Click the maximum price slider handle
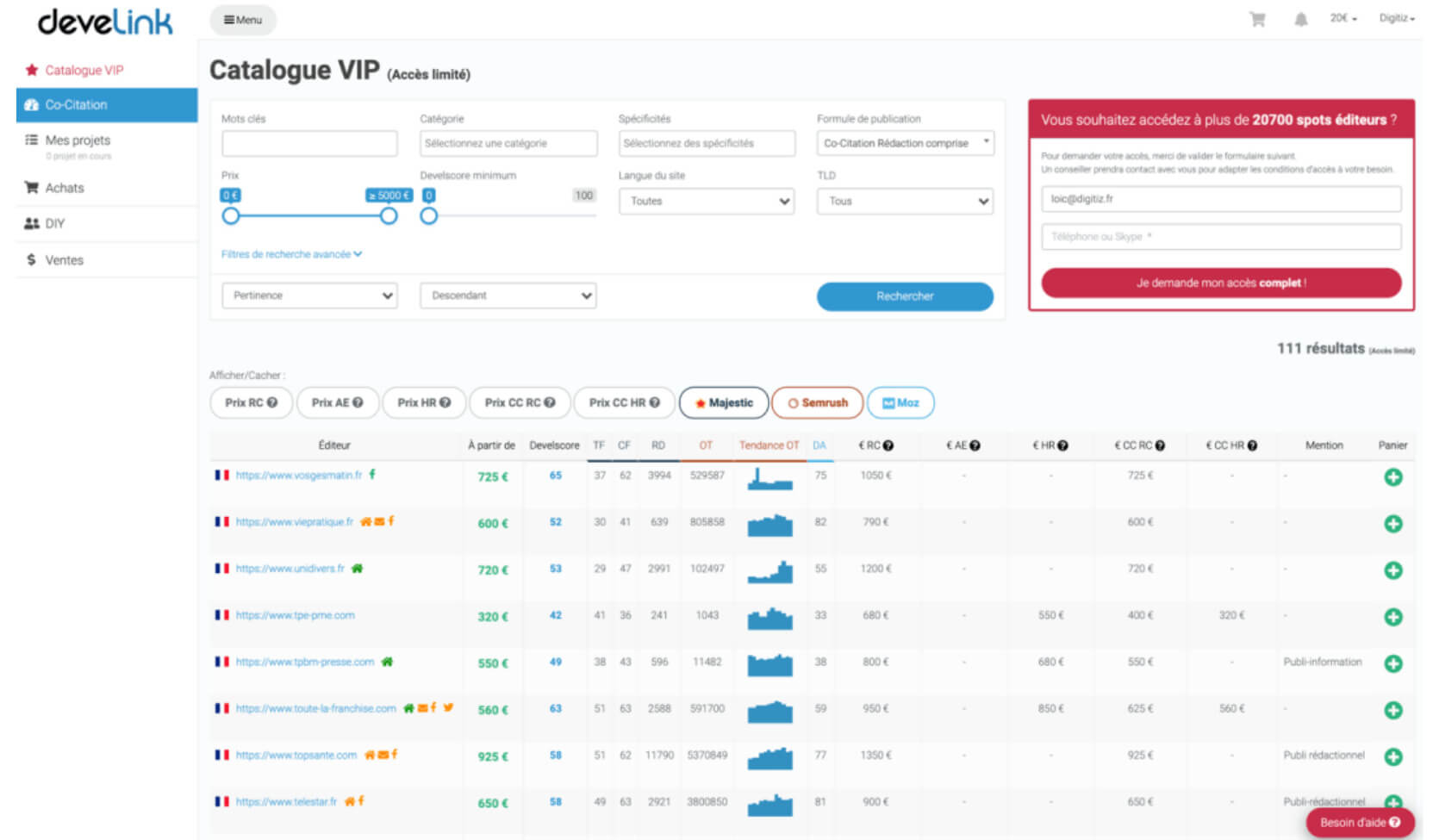Screen dimensions: 1439x840 click(389, 216)
